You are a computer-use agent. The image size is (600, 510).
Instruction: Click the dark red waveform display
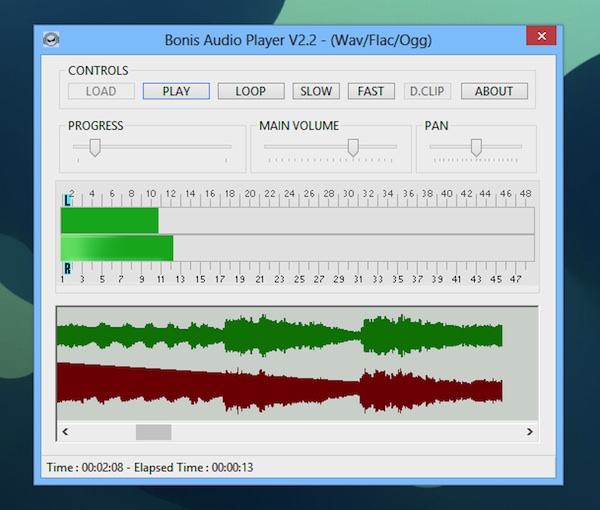279,388
